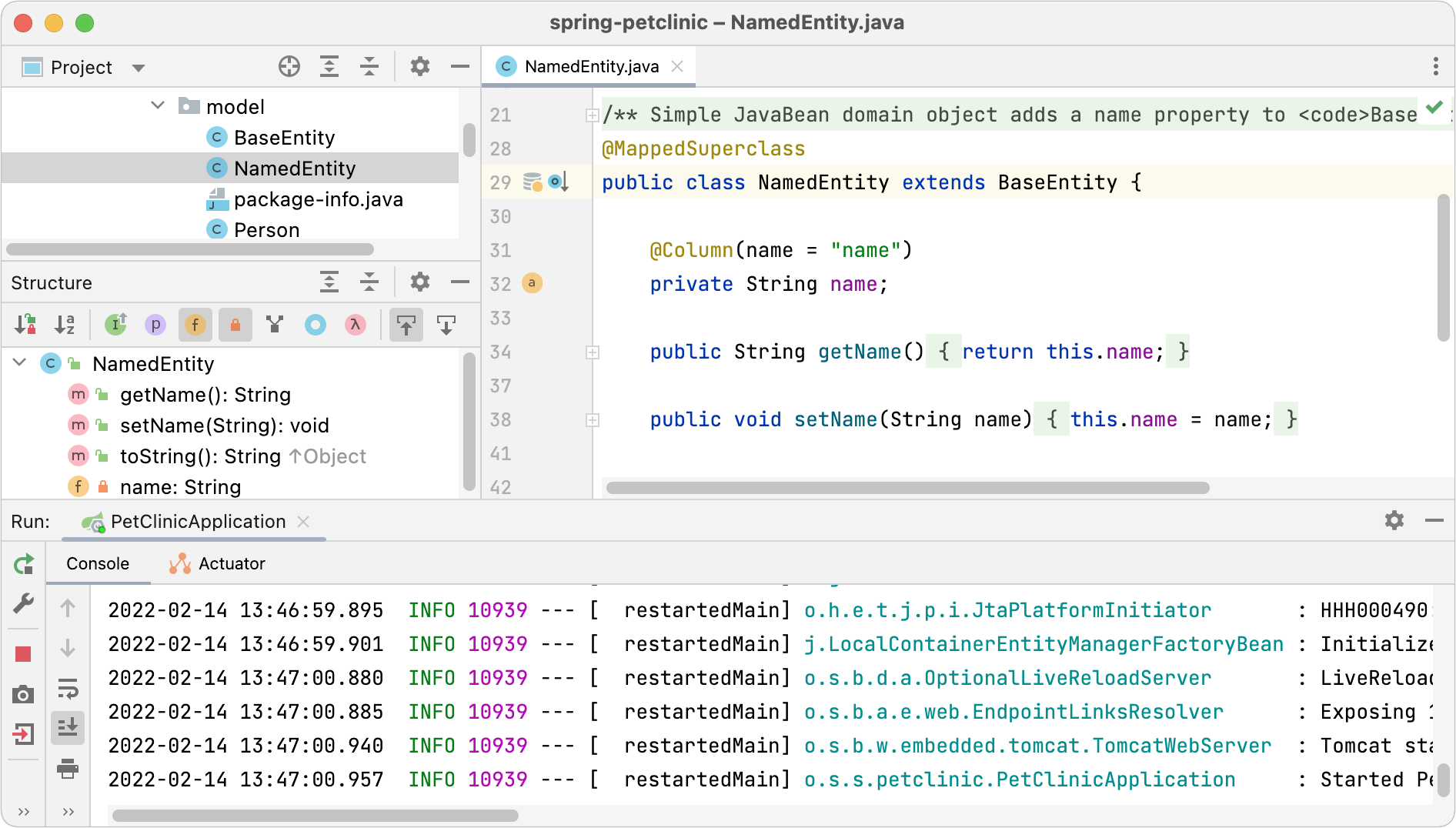Select opened file in Project panel
This screenshot has height=828, width=1456.
tap(289, 67)
